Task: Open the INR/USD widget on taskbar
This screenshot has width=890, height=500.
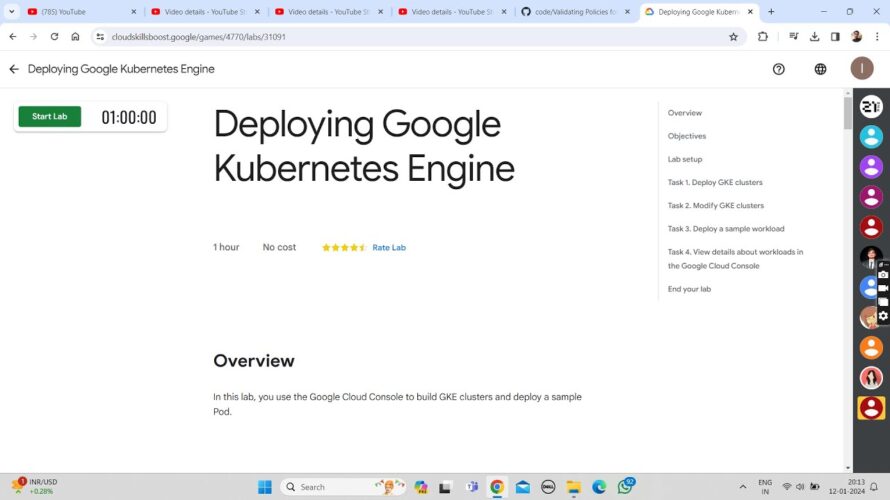Action: tap(34, 486)
